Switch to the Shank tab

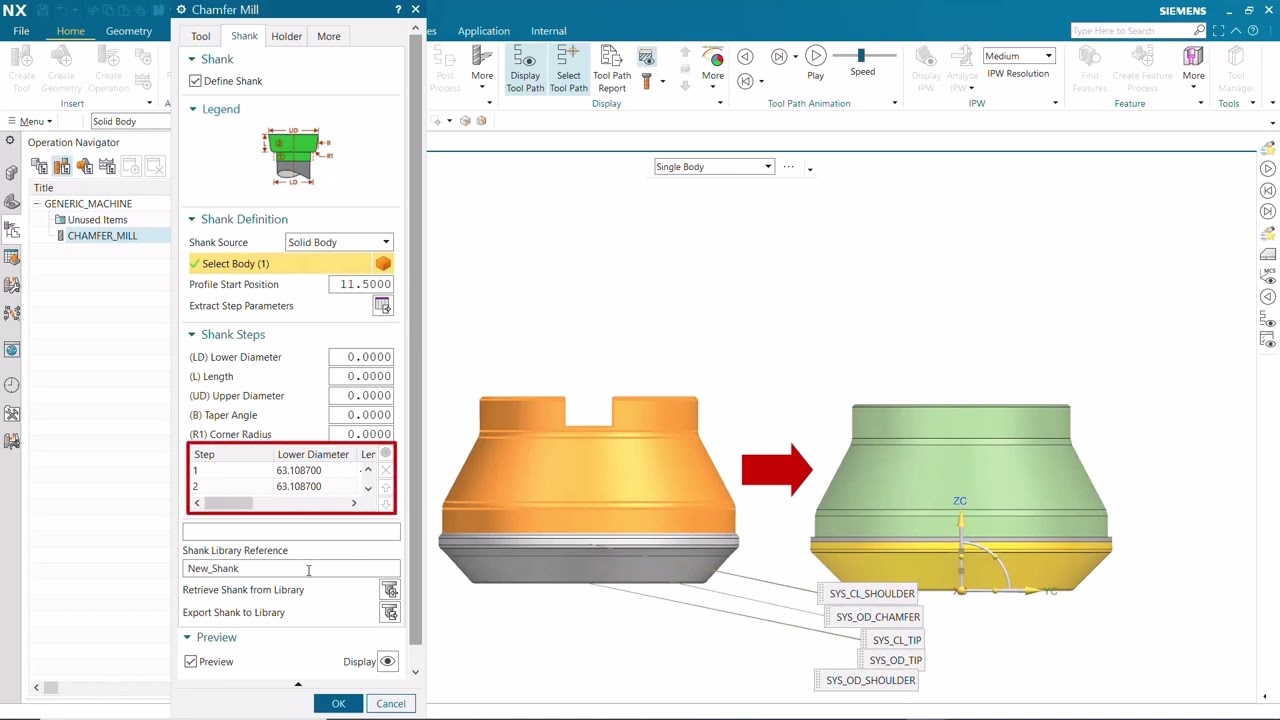click(x=244, y=36)
